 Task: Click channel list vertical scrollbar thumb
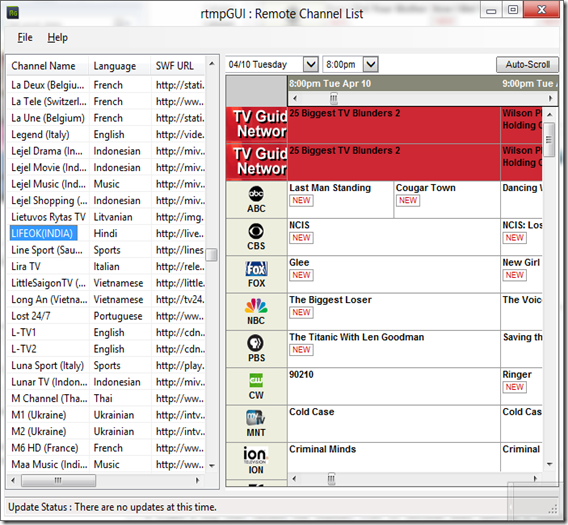(211, 255)
